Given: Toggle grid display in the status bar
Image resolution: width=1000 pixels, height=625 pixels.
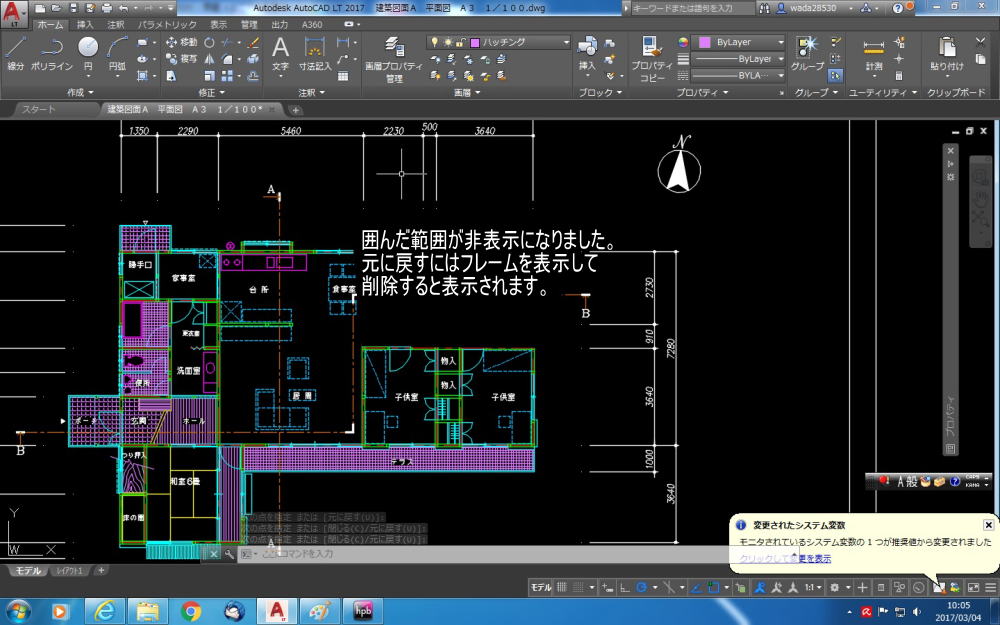Looking at the screenshot, I should click(x=562, y=587).
